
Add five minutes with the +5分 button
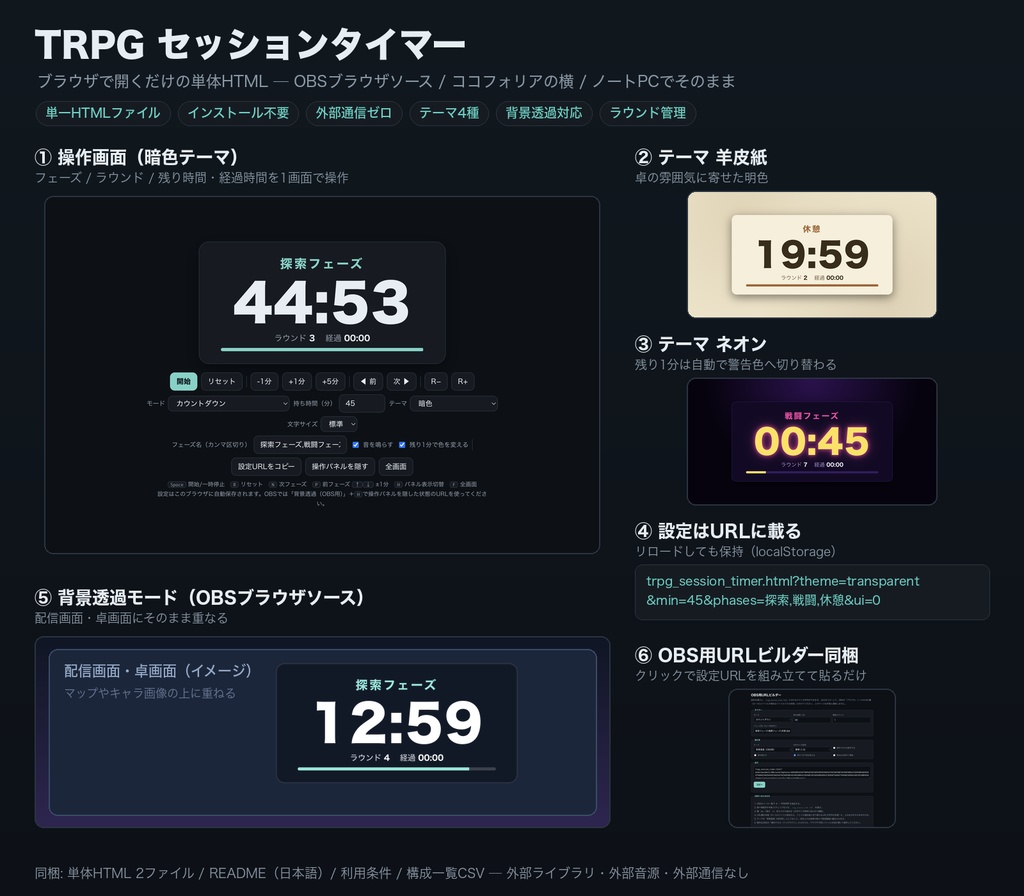click(330, 381)
